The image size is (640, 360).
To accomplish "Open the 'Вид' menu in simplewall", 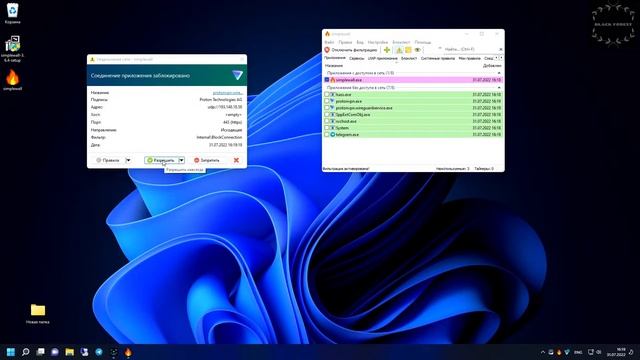I will point(360,42).
